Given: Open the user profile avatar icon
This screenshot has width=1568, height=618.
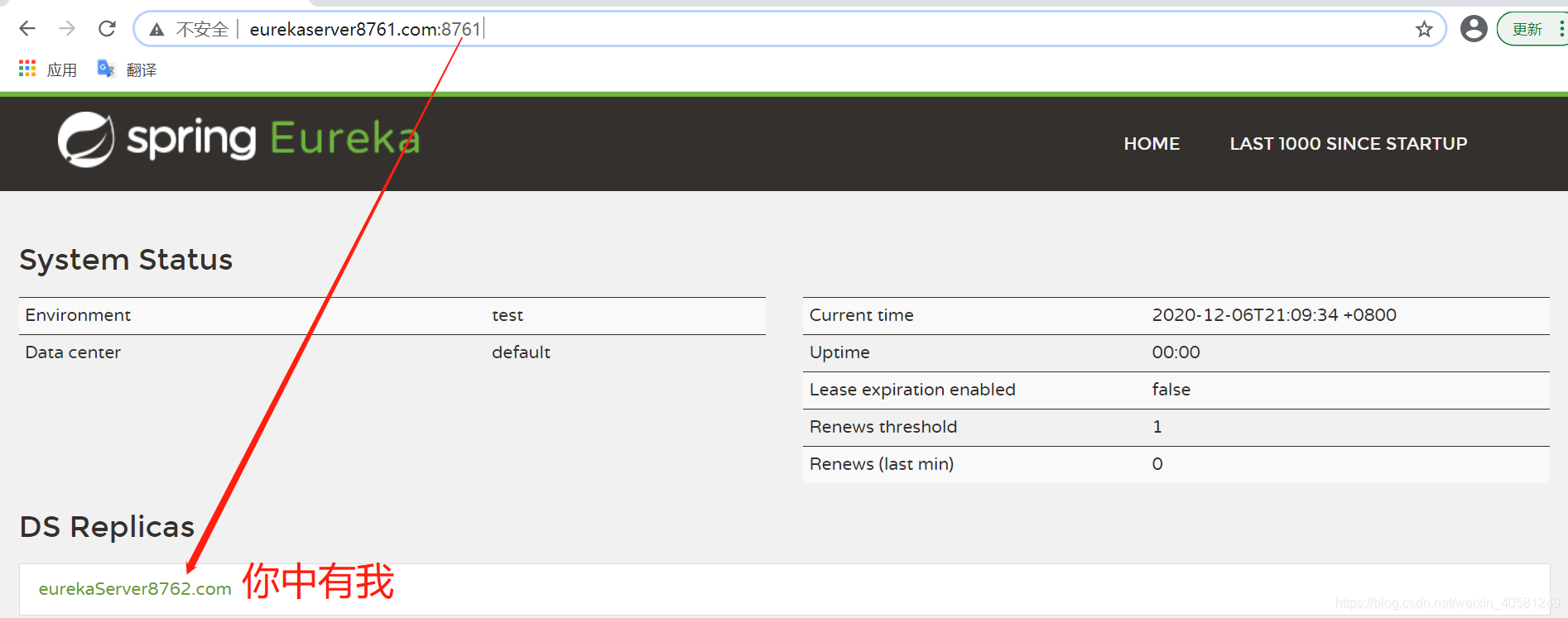Looking at the screenshot, I should click(1474, 29).
